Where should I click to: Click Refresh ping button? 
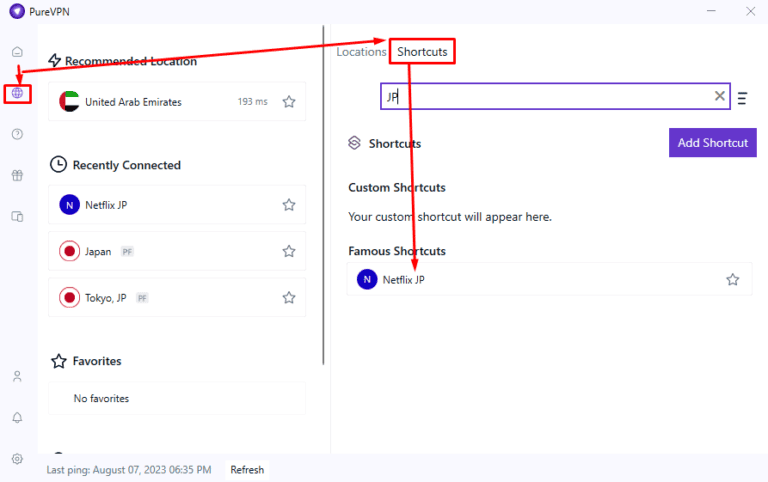pos(247,470)
